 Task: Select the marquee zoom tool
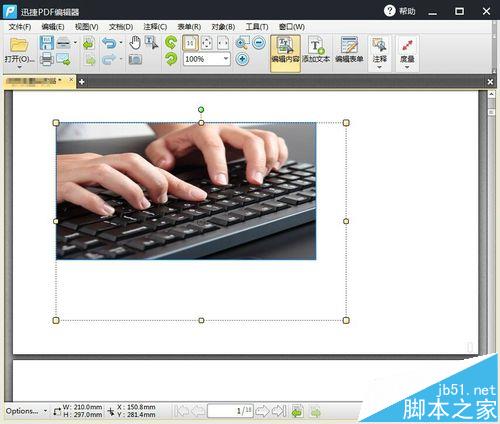[242, 43]
